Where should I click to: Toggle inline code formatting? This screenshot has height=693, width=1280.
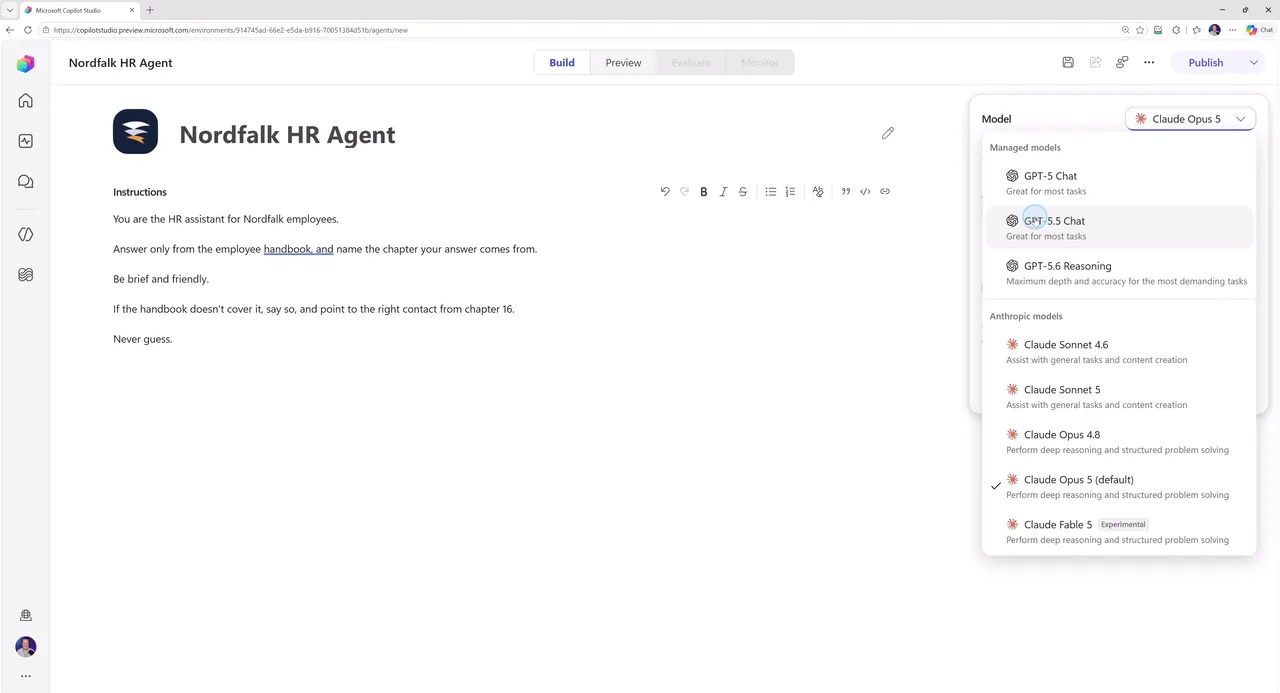pyautogui.click(x=865, y=191)
